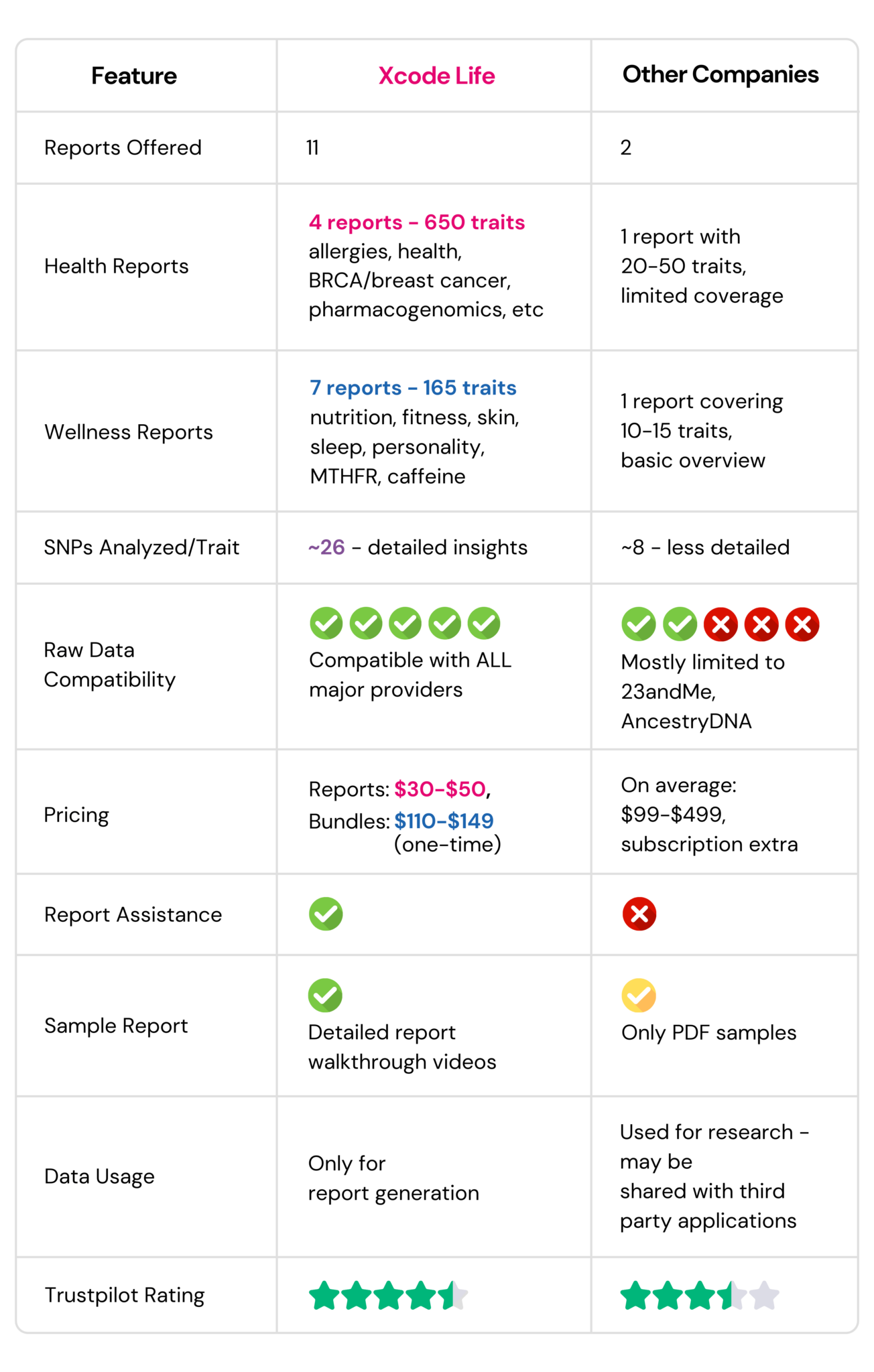874x1372 pixels.
Task: Click the $30–$50 reports price
Action: click(440, 788)
